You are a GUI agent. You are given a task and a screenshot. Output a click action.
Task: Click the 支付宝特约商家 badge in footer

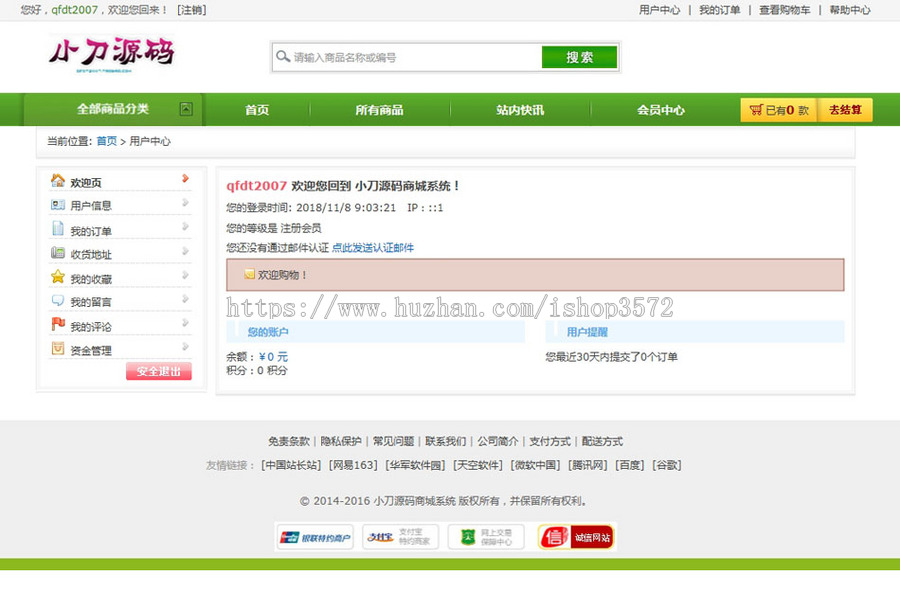click(400, 536)
